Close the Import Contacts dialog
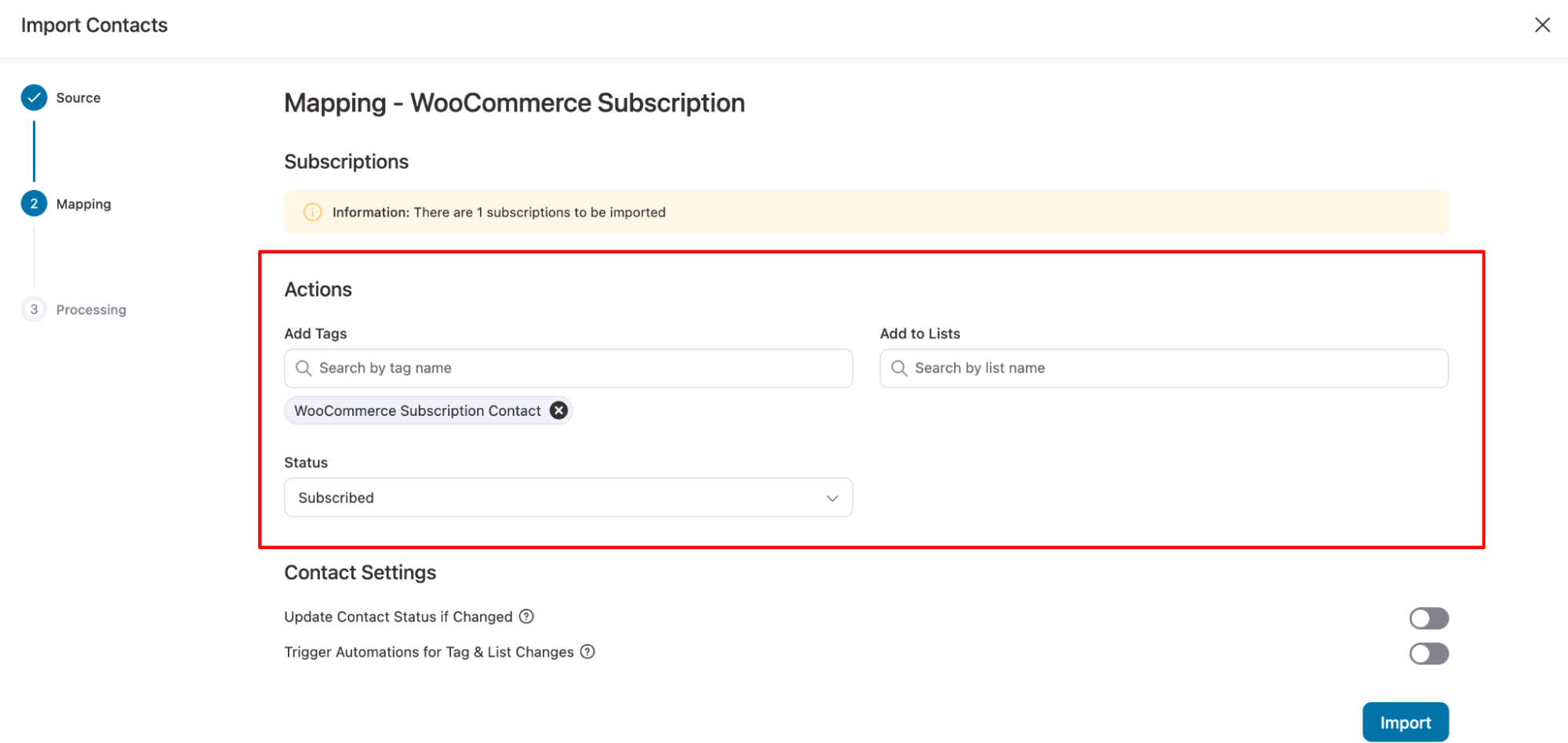The height and width of the screenshot is (743, 1568). pyautogui.click(x=1541, y=24)
